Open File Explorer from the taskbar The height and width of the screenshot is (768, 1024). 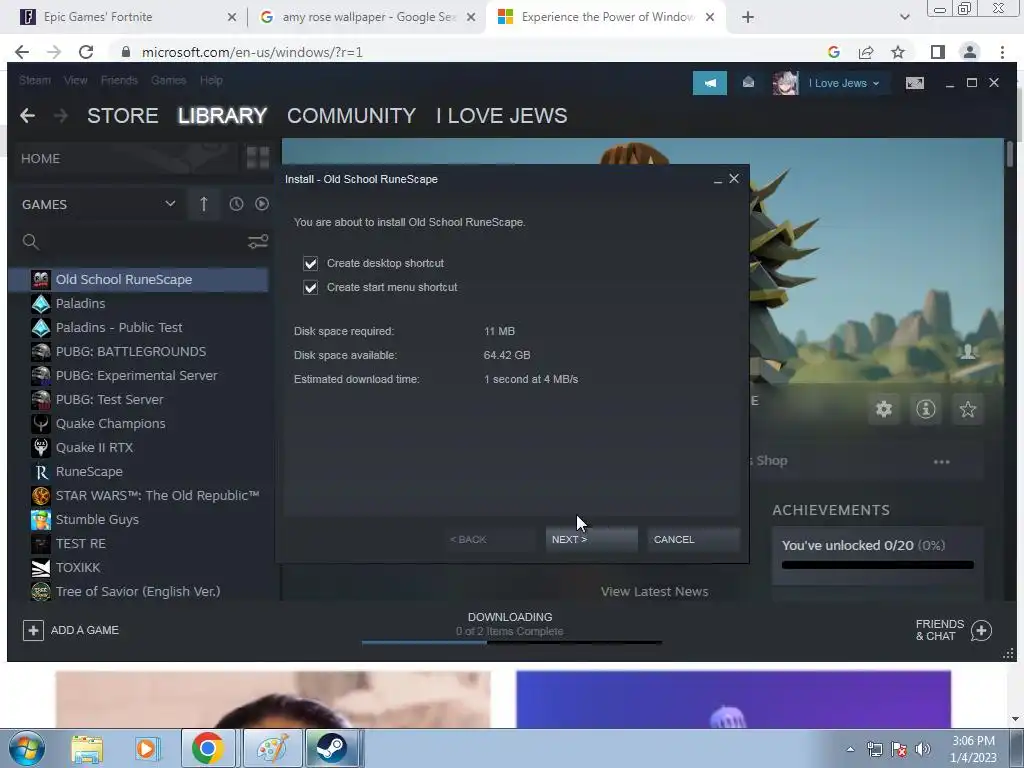pyautogui.click(x=87, y=748)
